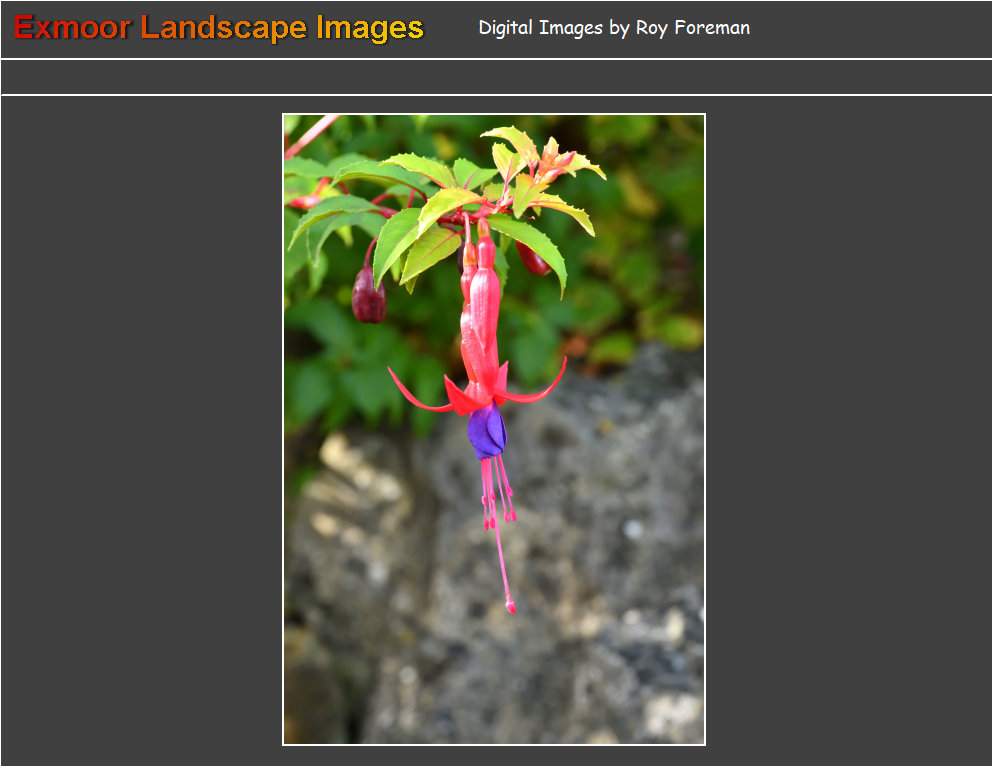Click the purple petals of the fuchsia flower
The image size is (993, 767).
pos(486,432)
